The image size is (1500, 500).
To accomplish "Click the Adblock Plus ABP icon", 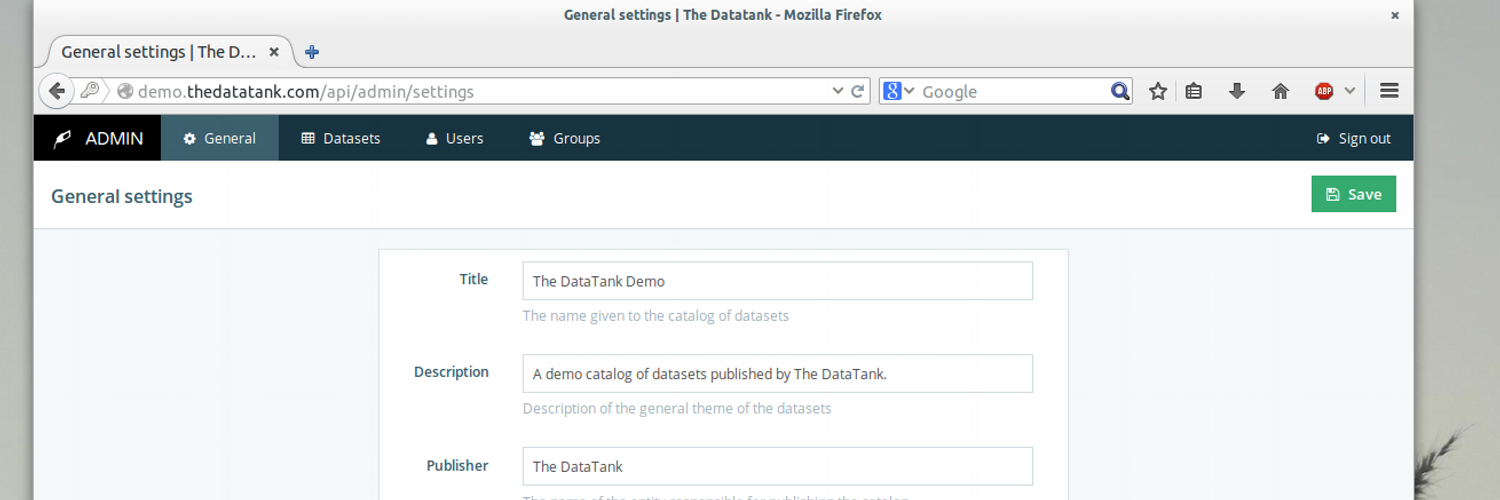I will click(x=1324, y=91).
